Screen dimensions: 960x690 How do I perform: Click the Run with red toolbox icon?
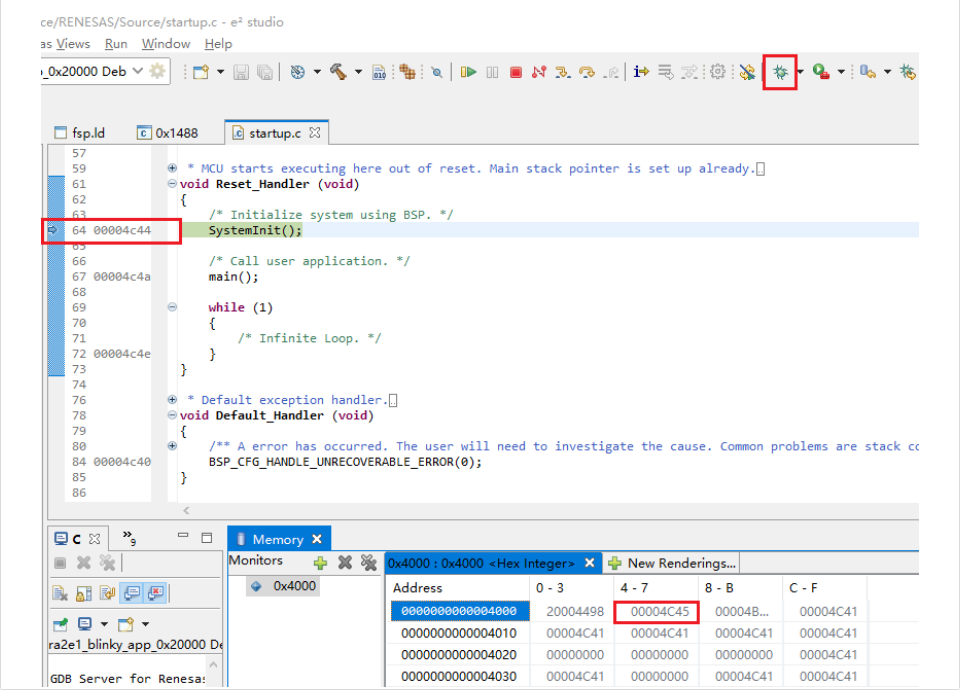[821, 72]
